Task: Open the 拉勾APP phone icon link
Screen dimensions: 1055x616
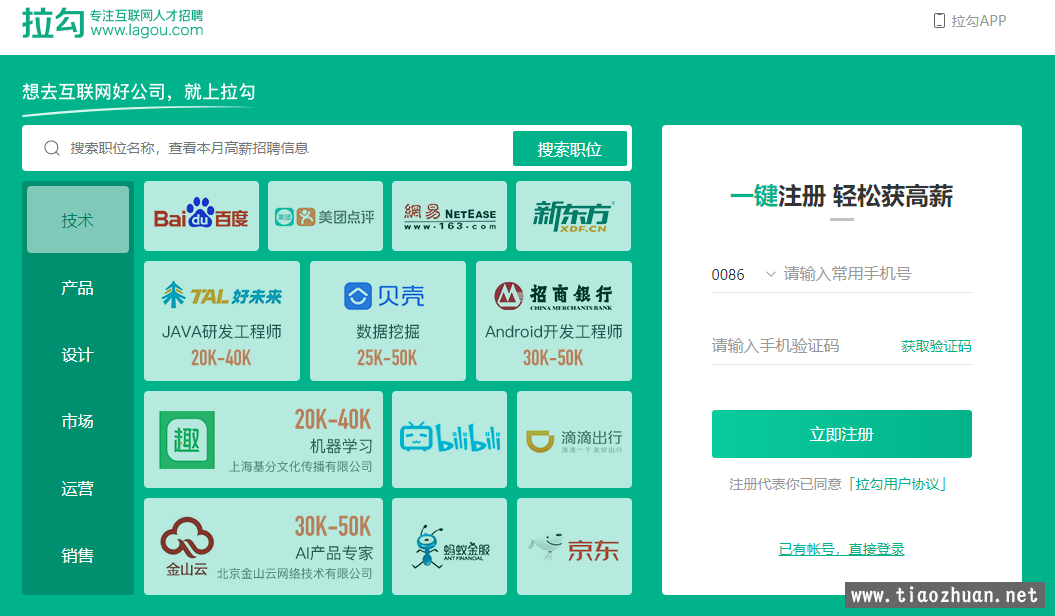Action: pos(939,21)
